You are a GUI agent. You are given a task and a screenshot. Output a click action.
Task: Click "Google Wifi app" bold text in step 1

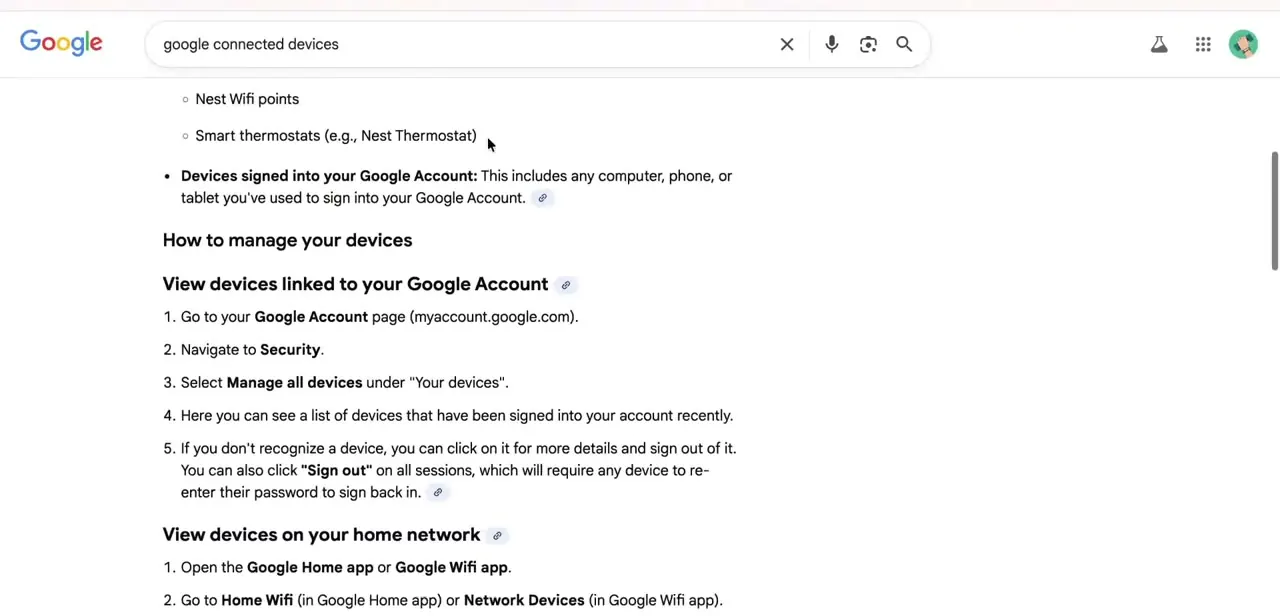(451, 568)
